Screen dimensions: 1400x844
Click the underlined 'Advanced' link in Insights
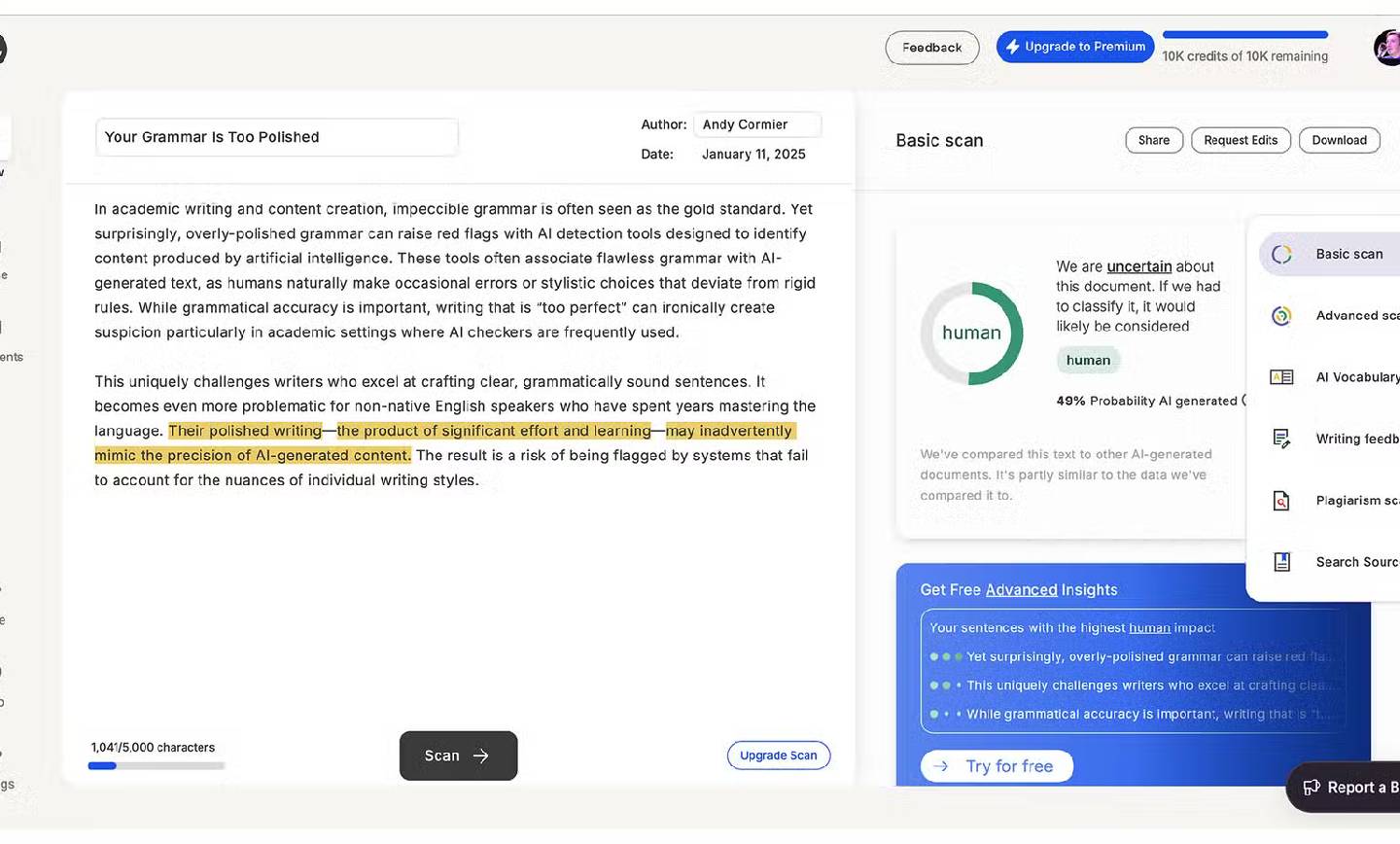click(x=1021, y=590)
